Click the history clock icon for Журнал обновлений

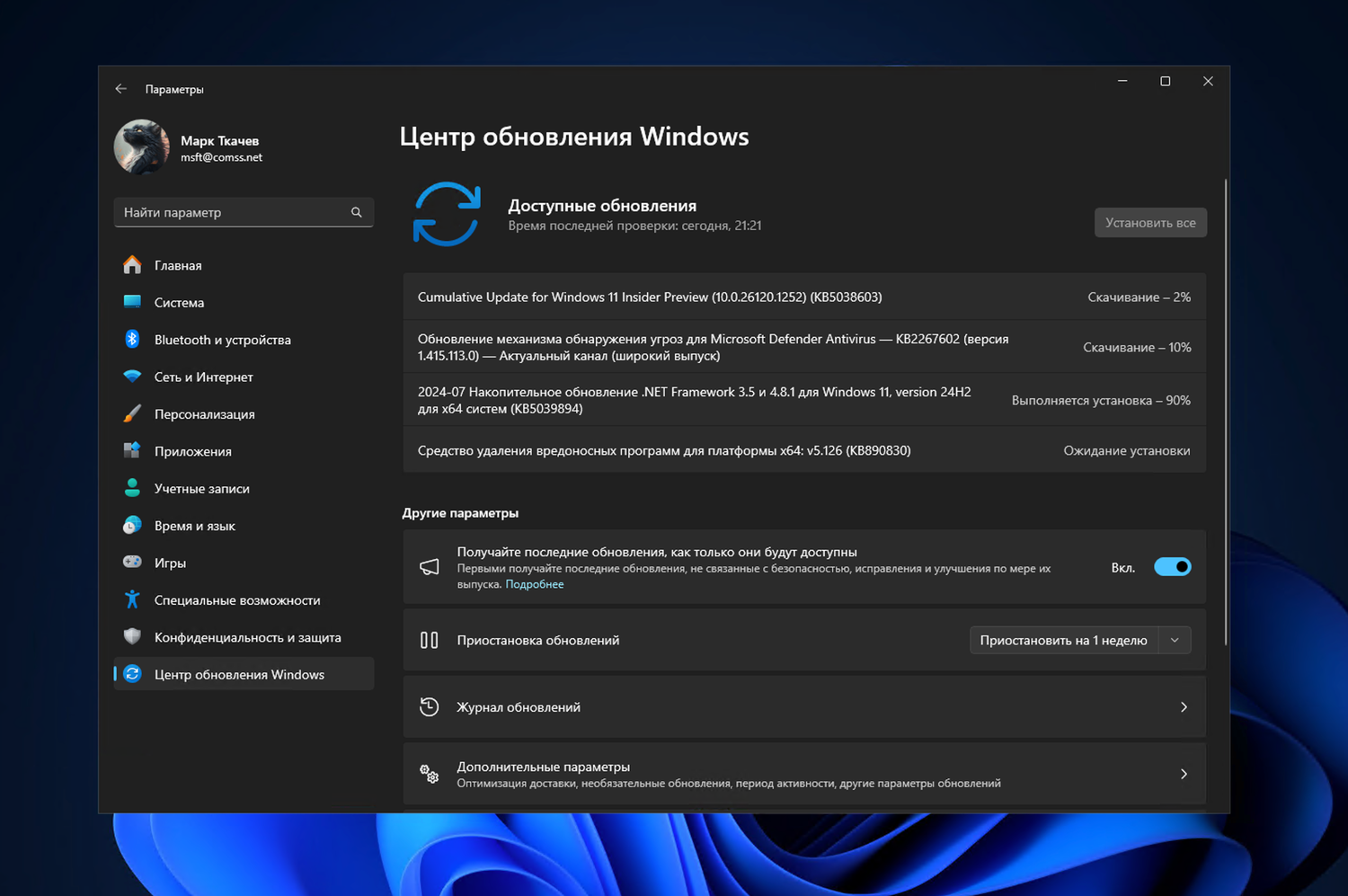(430, 707)
